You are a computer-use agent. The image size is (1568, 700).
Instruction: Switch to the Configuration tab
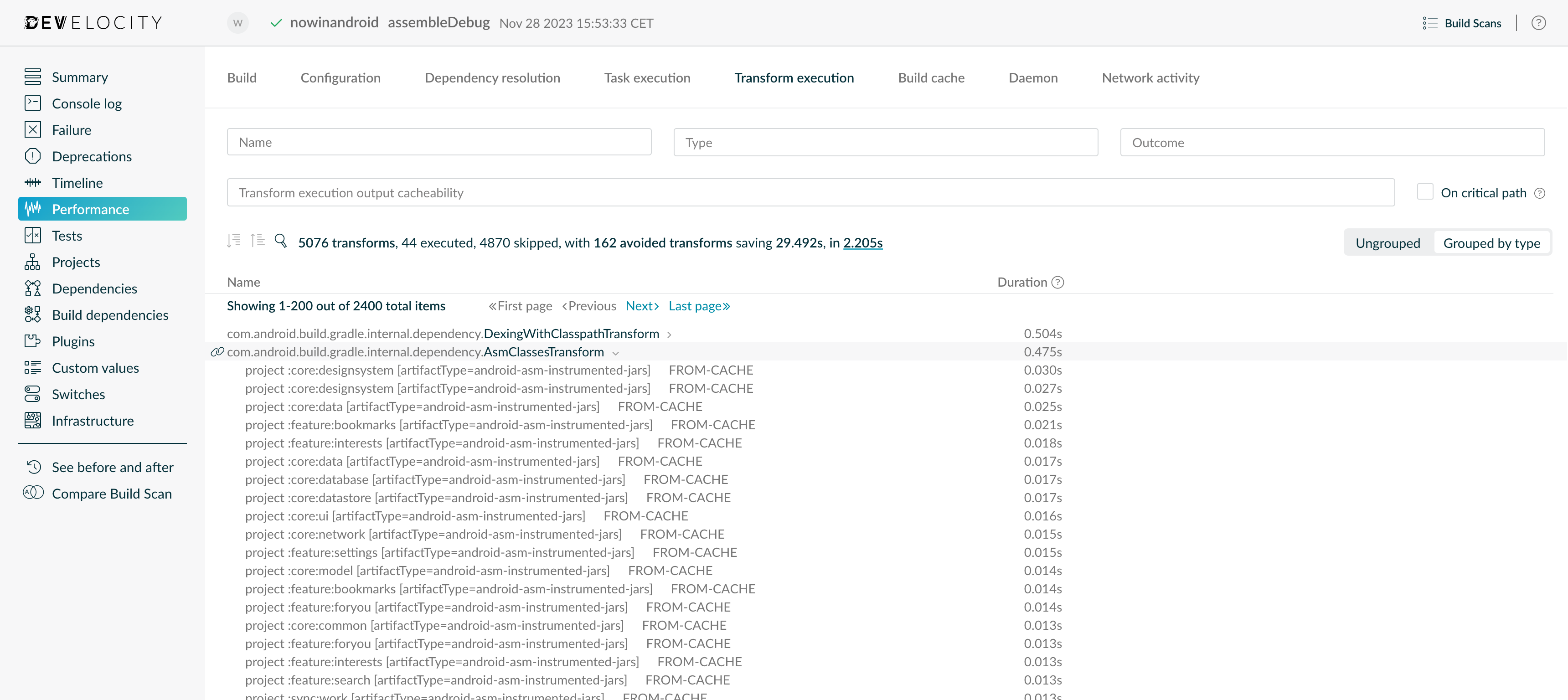click(340, 77)
